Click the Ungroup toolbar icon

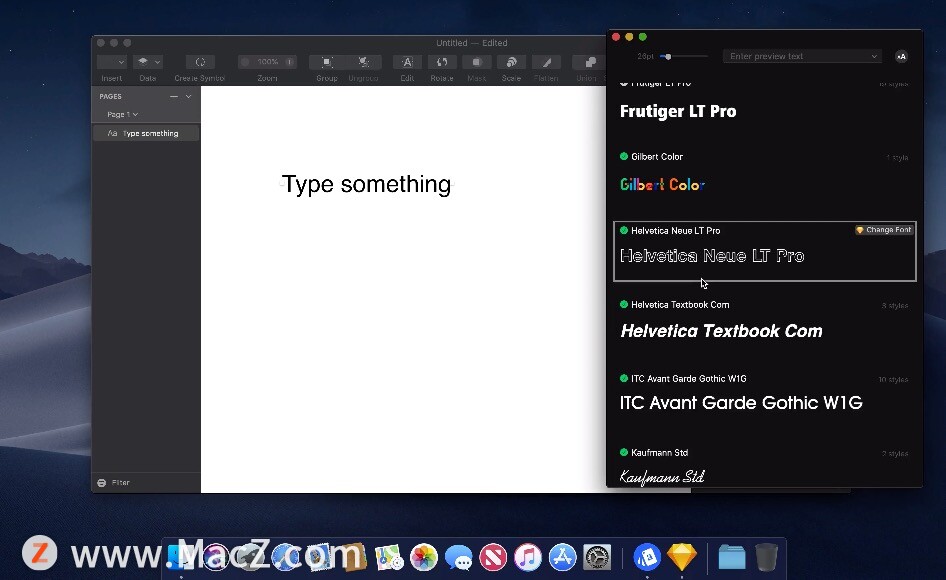coord(363,62)
